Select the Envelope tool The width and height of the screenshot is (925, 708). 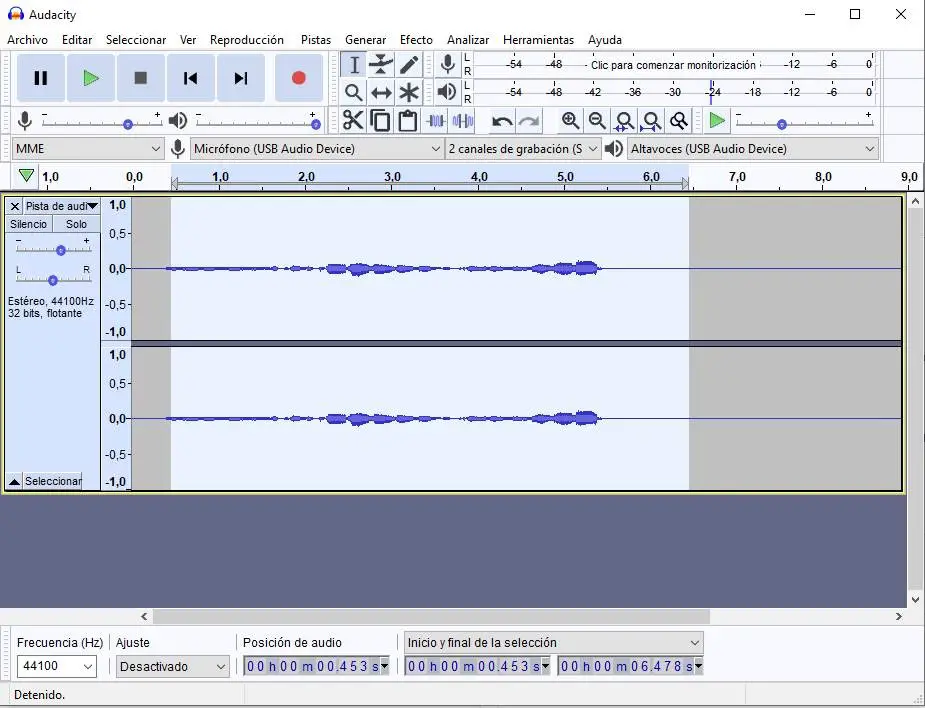tap(381, 65)
